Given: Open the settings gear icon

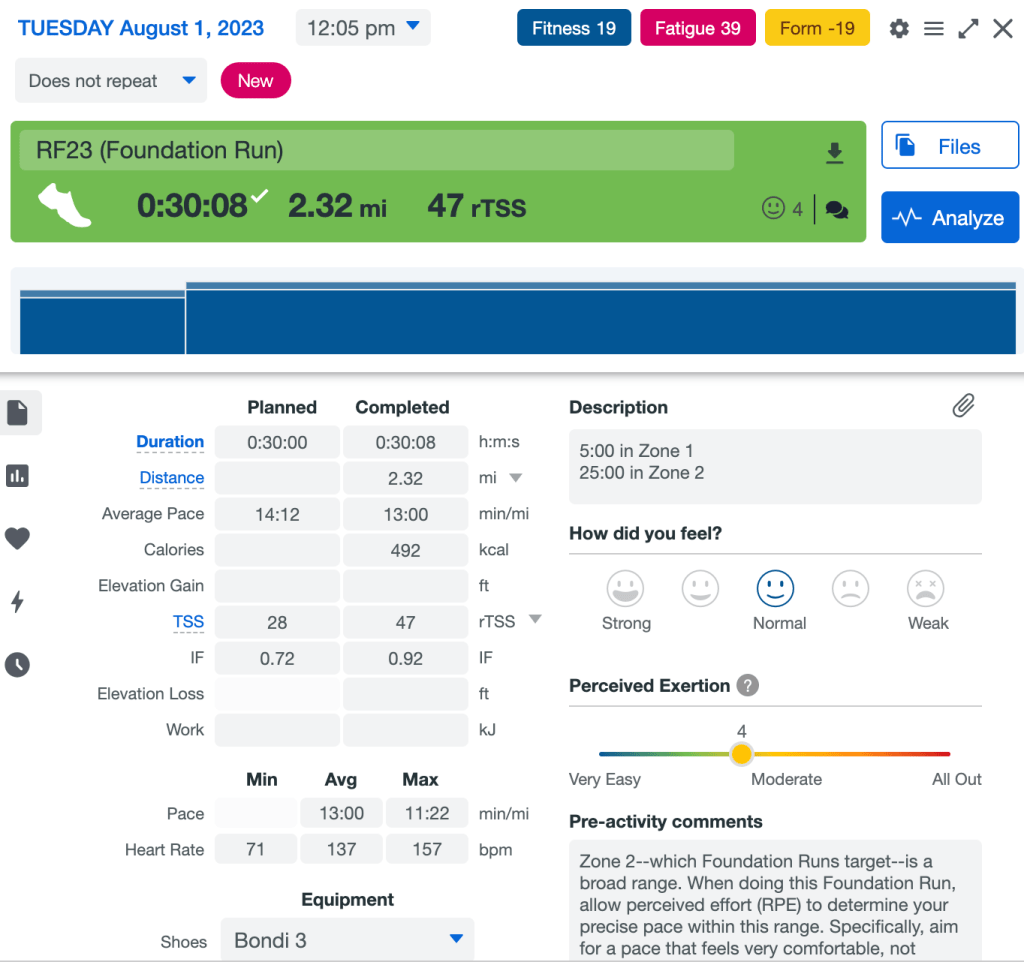Looking at the screenshot, I should (899, 29).
